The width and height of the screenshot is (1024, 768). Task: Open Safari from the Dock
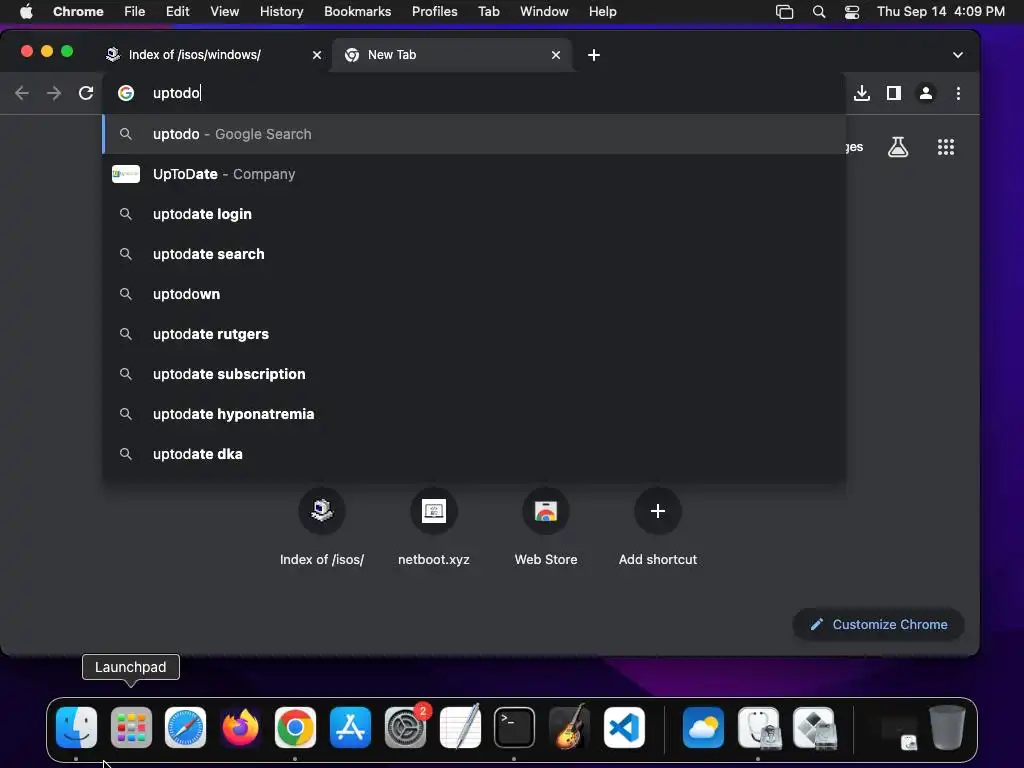[185, 728]
